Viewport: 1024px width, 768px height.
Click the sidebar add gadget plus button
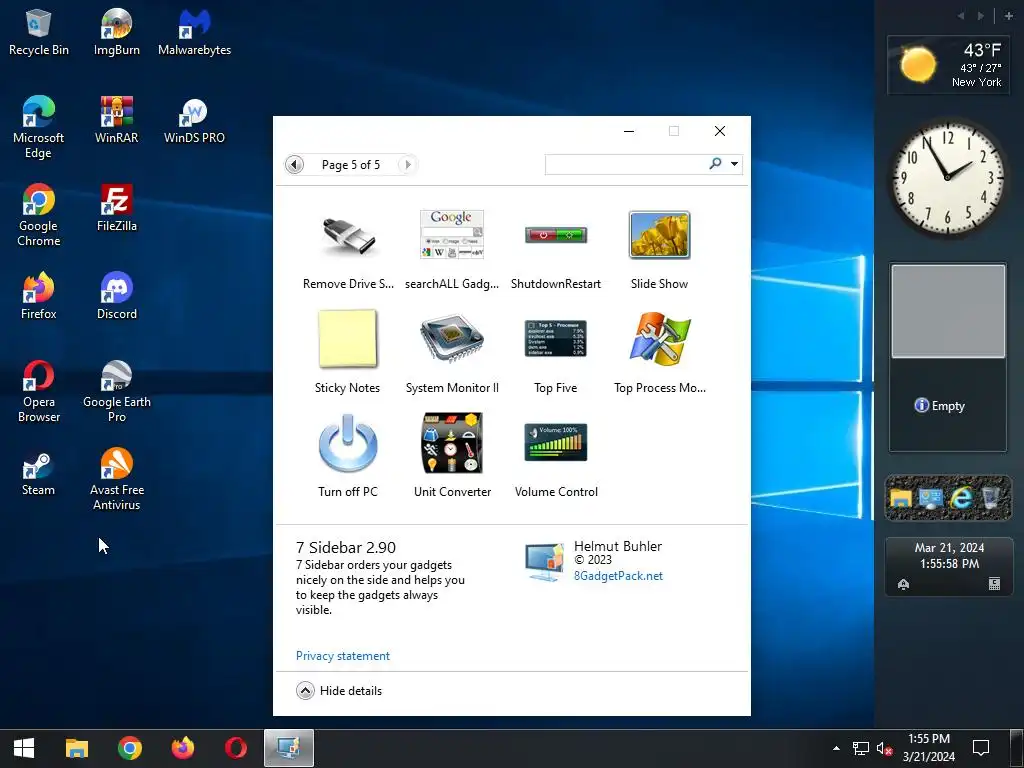pos(1009,16)
